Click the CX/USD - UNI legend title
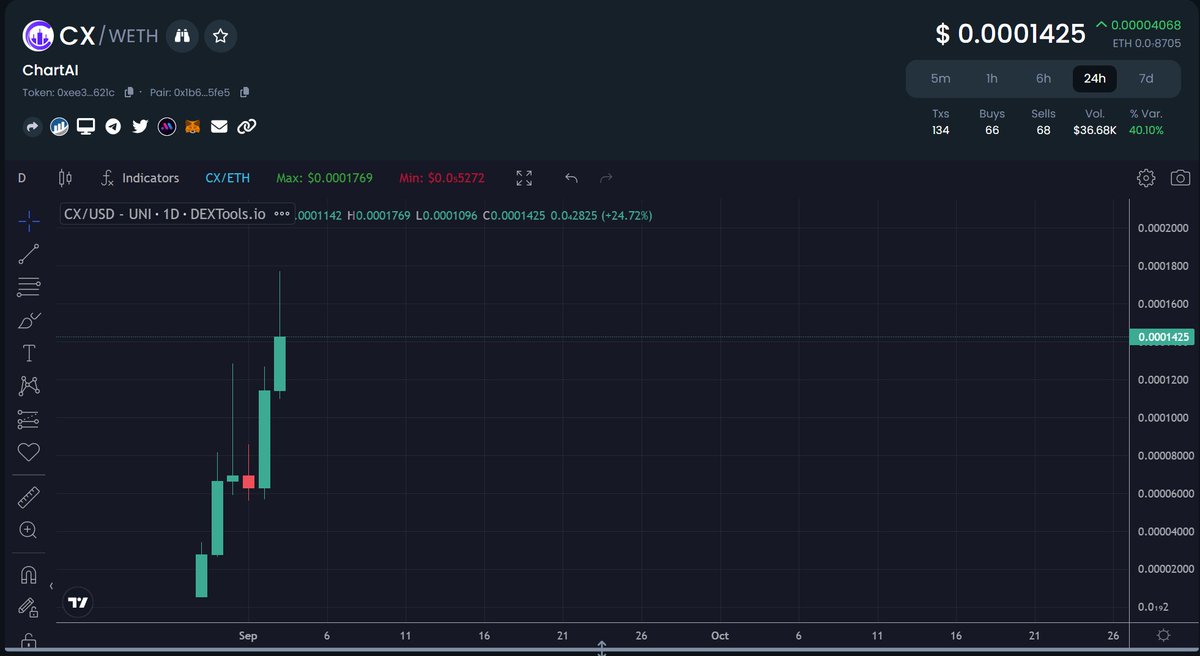The width and height of the screenshot is (1200, 656). tap(165, 215)
